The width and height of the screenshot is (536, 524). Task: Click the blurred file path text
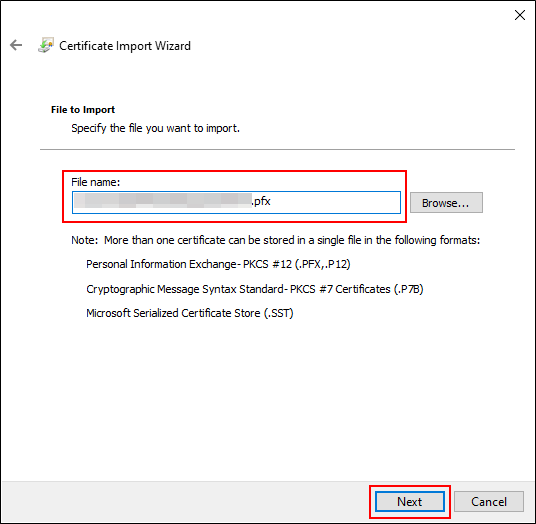[163, 201]
